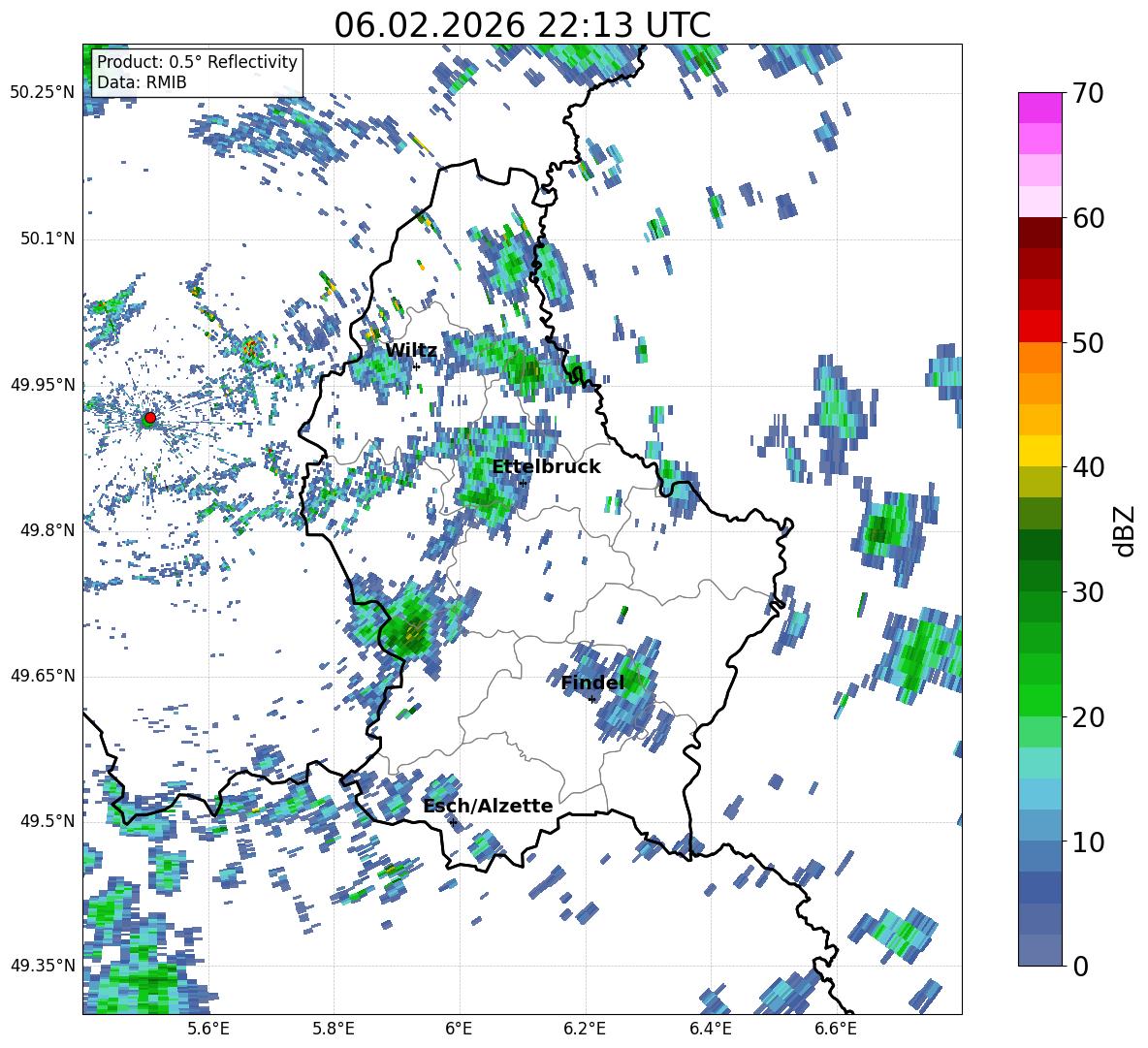Click the dark red colorbar segment below 60
Screen dimensions: 1148x1048
point(1039,233)
